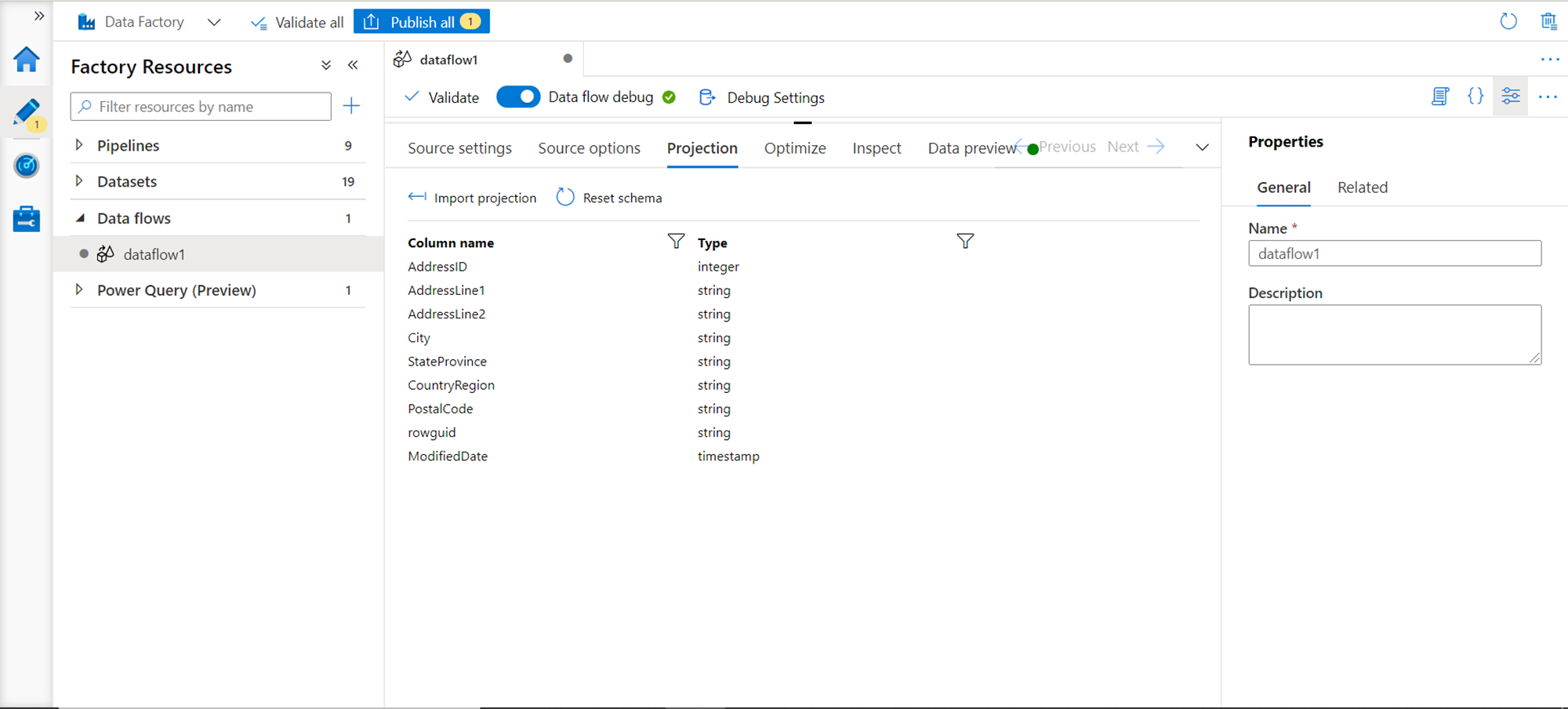
Task: Toggle the Properties pane icon
Action: [x=1511, y=96]
